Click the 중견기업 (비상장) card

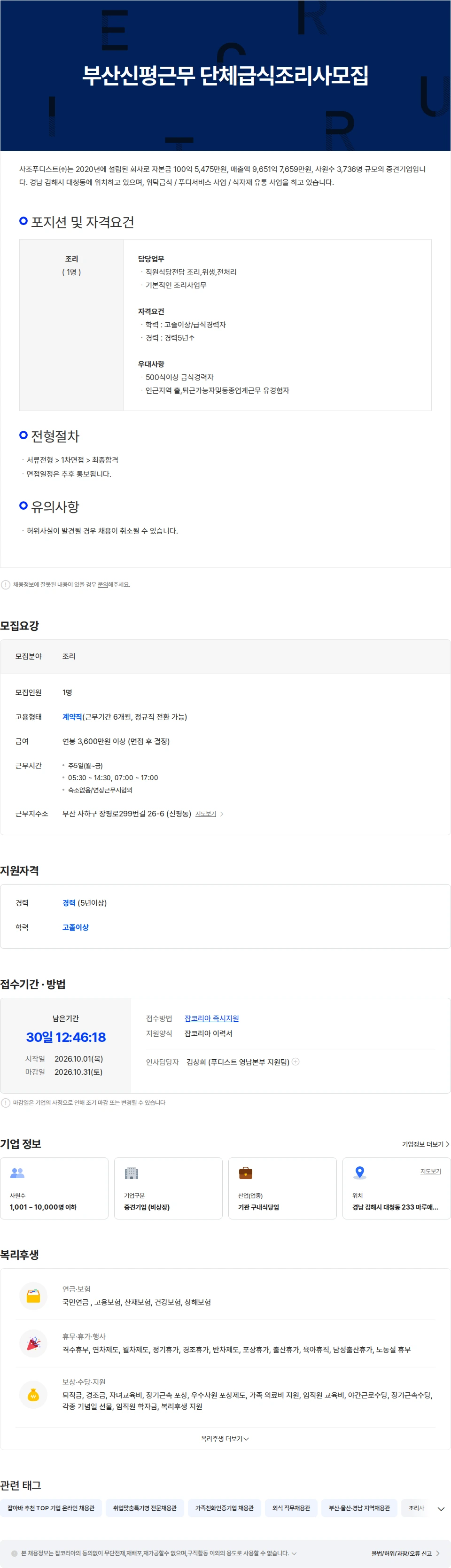[168, 1188]
